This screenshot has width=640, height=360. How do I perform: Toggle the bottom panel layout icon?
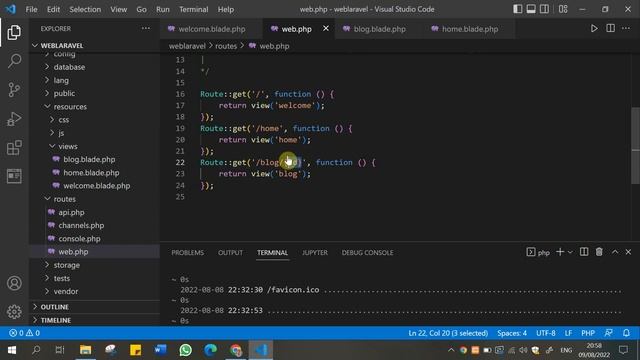tap(531, 9)
